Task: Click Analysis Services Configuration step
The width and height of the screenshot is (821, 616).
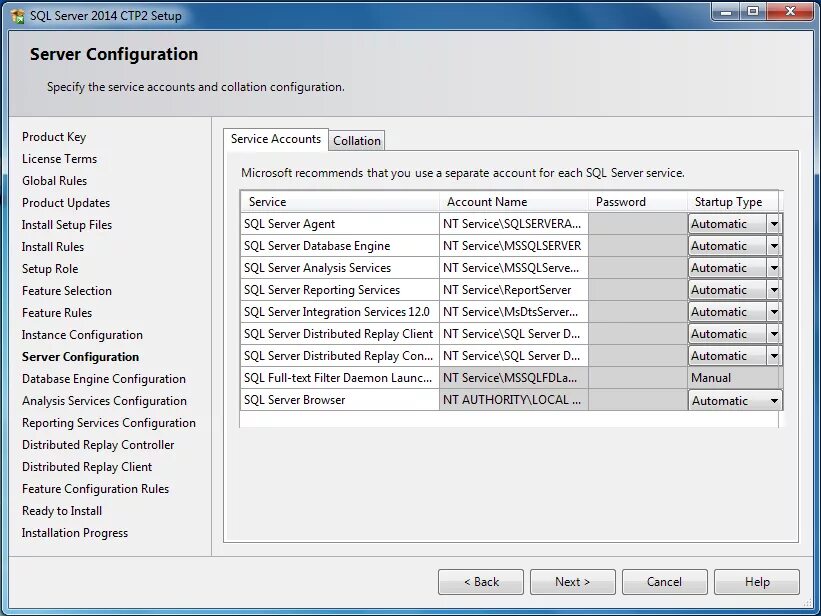Action: (104, 401)
